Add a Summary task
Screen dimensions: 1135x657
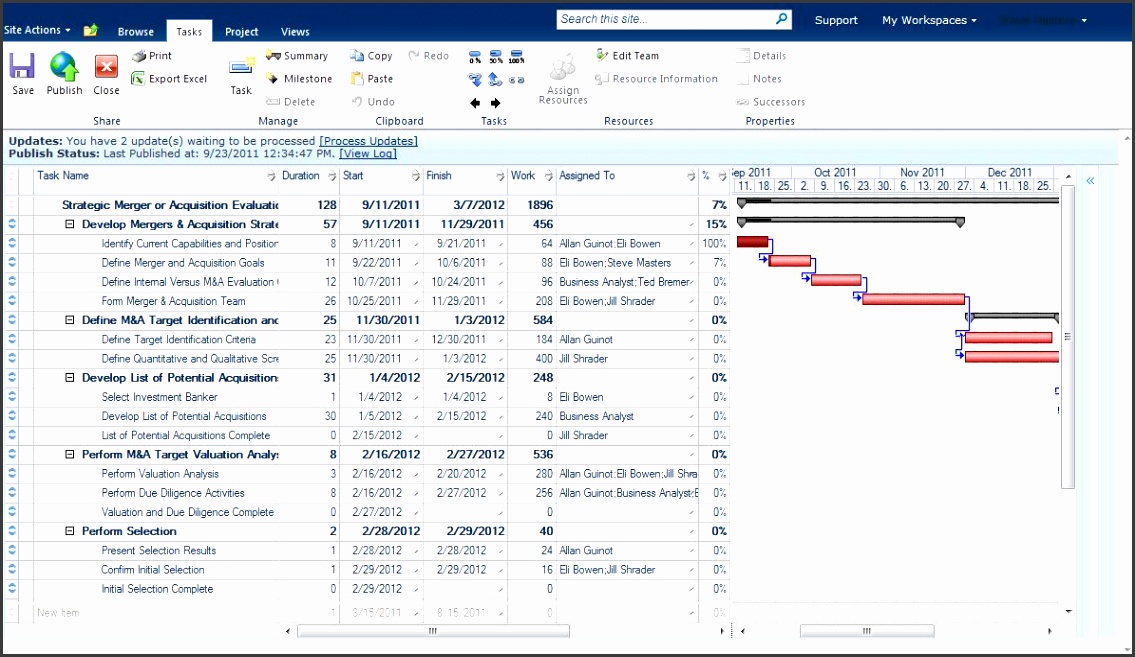coord(297,56)
